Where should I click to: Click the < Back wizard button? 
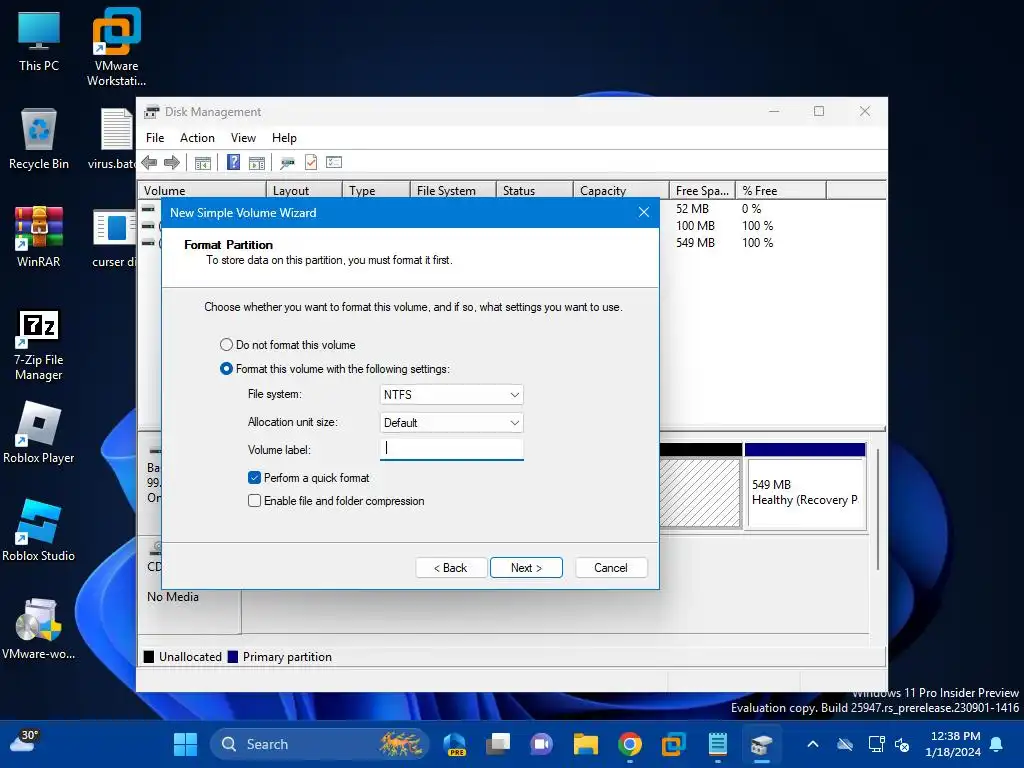451,568
